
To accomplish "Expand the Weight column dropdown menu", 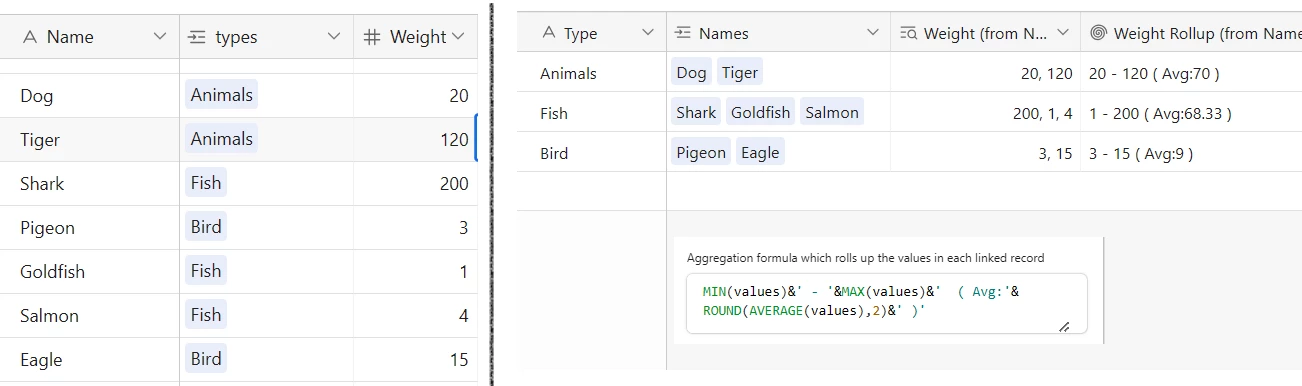I will point(459,37).
